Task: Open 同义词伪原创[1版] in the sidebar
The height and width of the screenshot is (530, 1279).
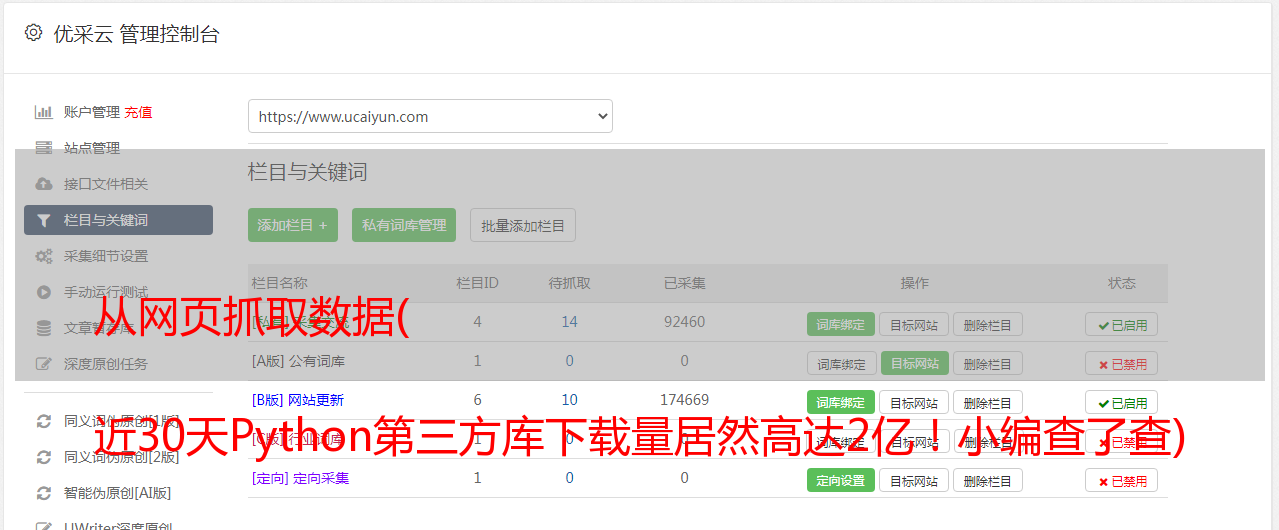Action: click(x=122, y=421)
